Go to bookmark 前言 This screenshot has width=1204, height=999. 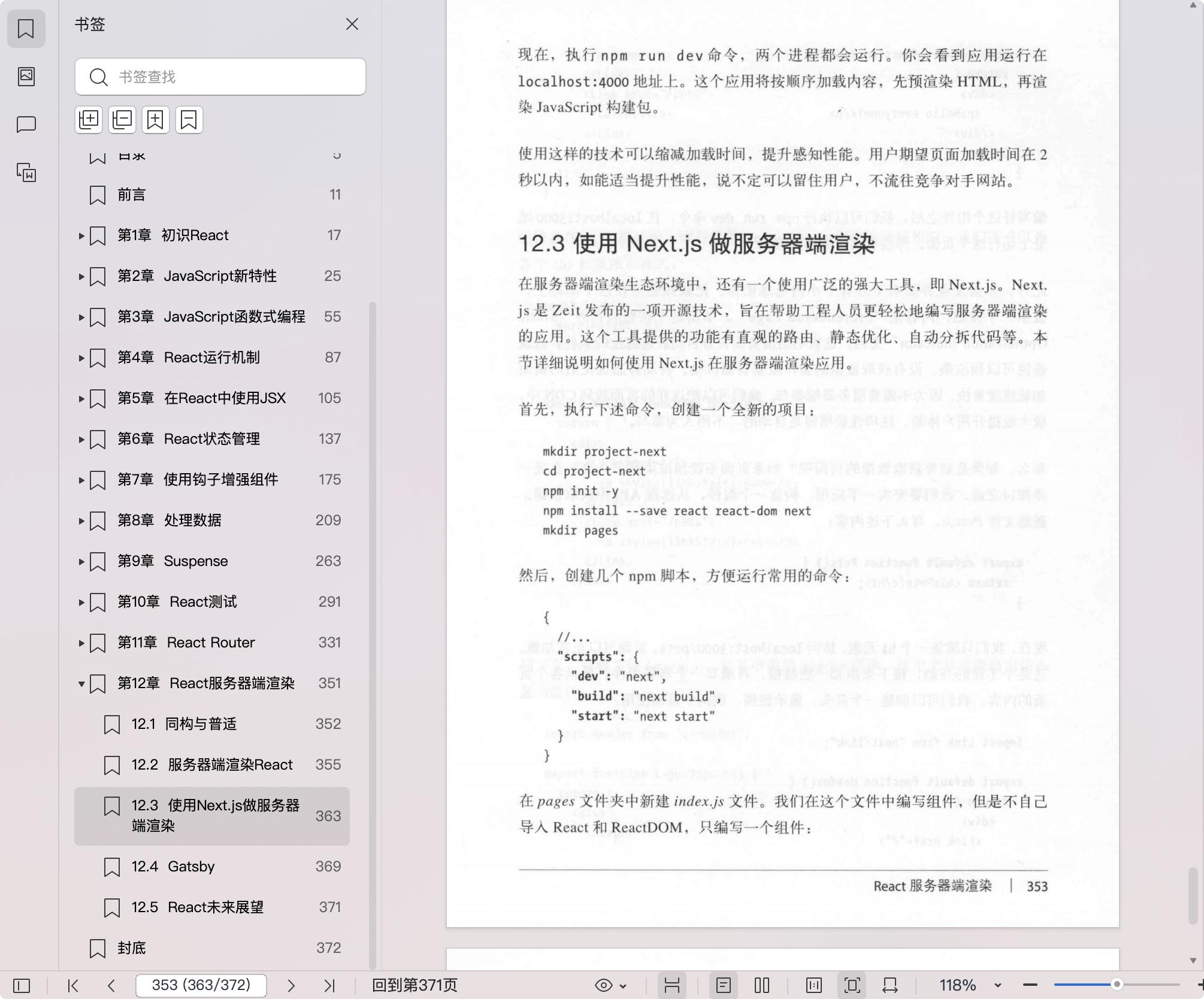tap(212, 195)
